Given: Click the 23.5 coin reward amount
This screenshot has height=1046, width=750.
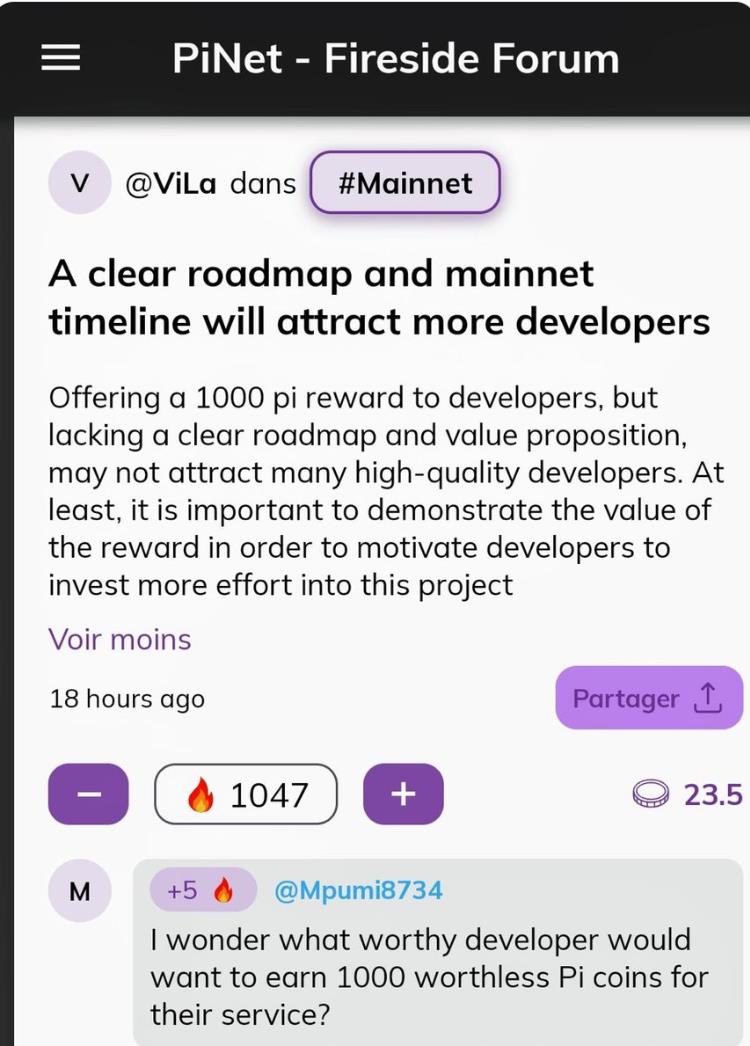Looking at the screenshot, I should coord(713,795).
